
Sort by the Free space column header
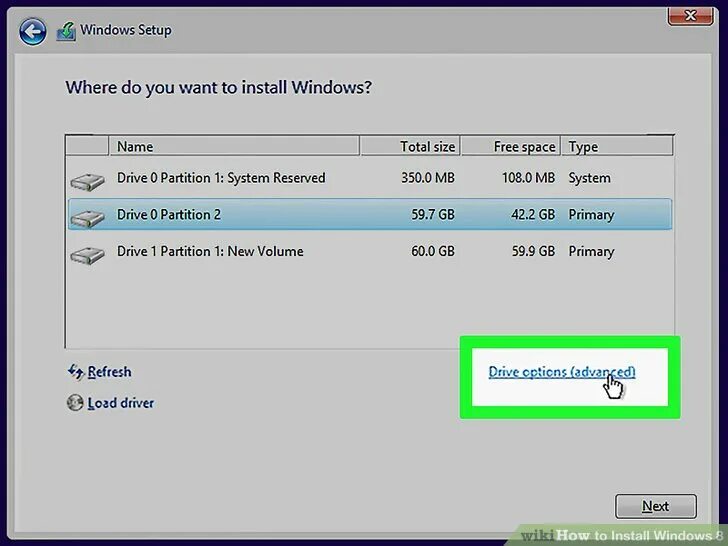511,146
